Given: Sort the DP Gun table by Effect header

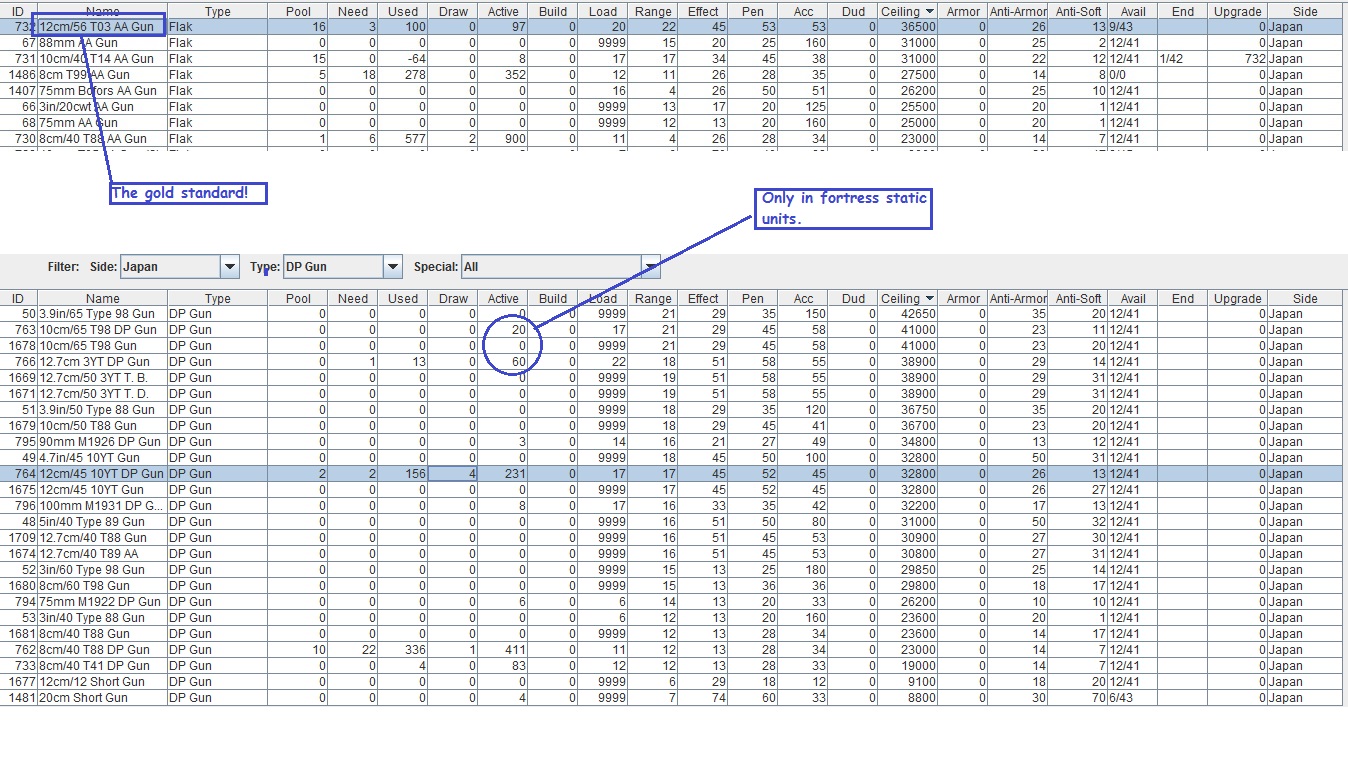Looking at the screenshot, I should [703, 298].
